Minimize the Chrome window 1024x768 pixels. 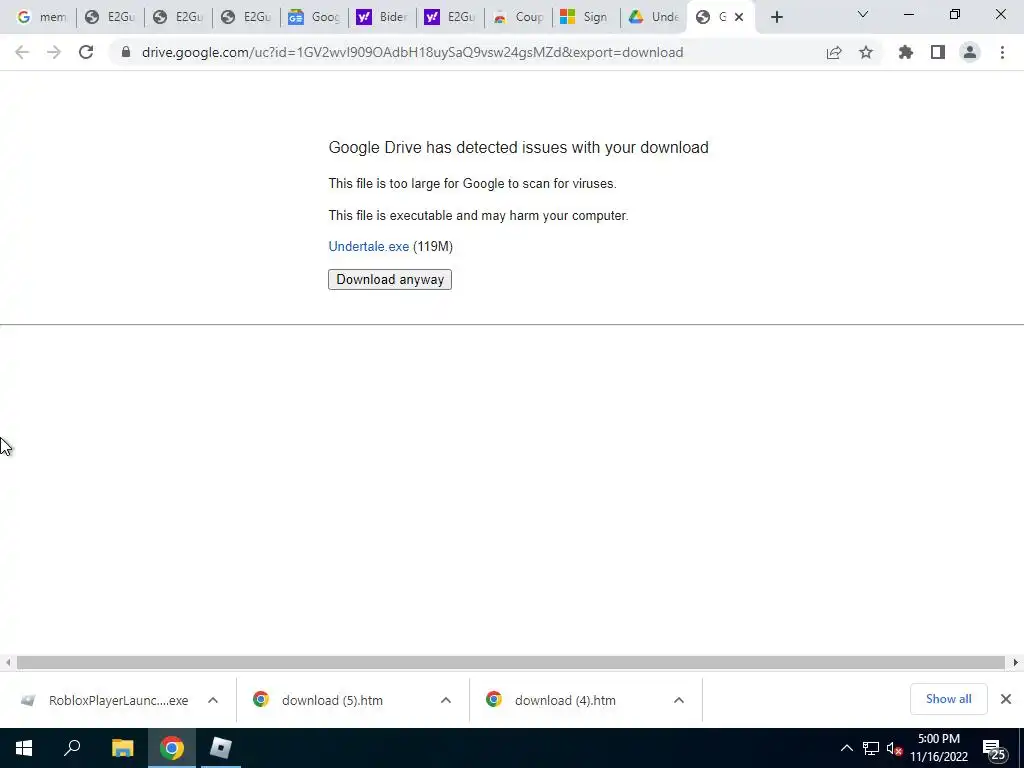(908, 14)
